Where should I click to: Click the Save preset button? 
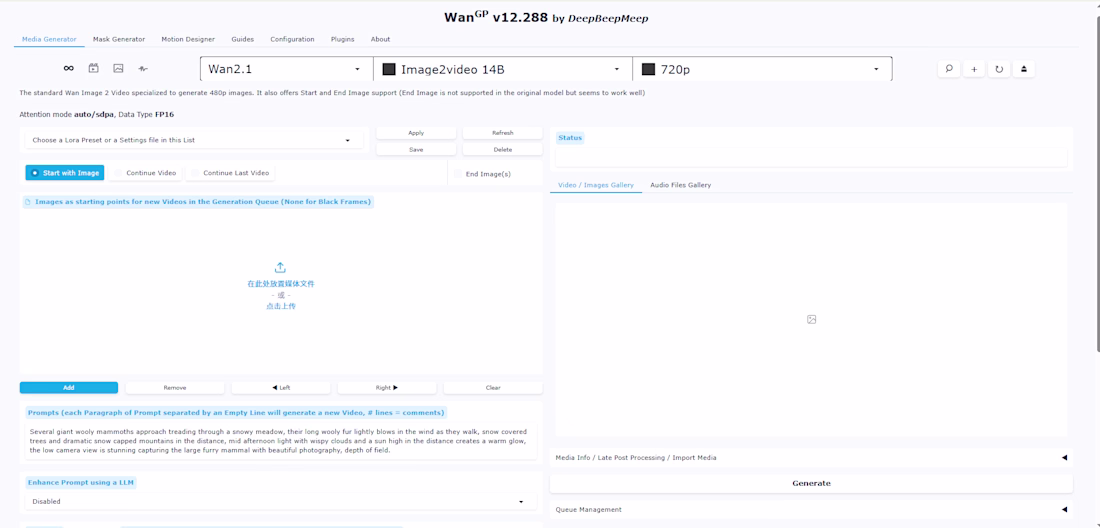(416, 149)
